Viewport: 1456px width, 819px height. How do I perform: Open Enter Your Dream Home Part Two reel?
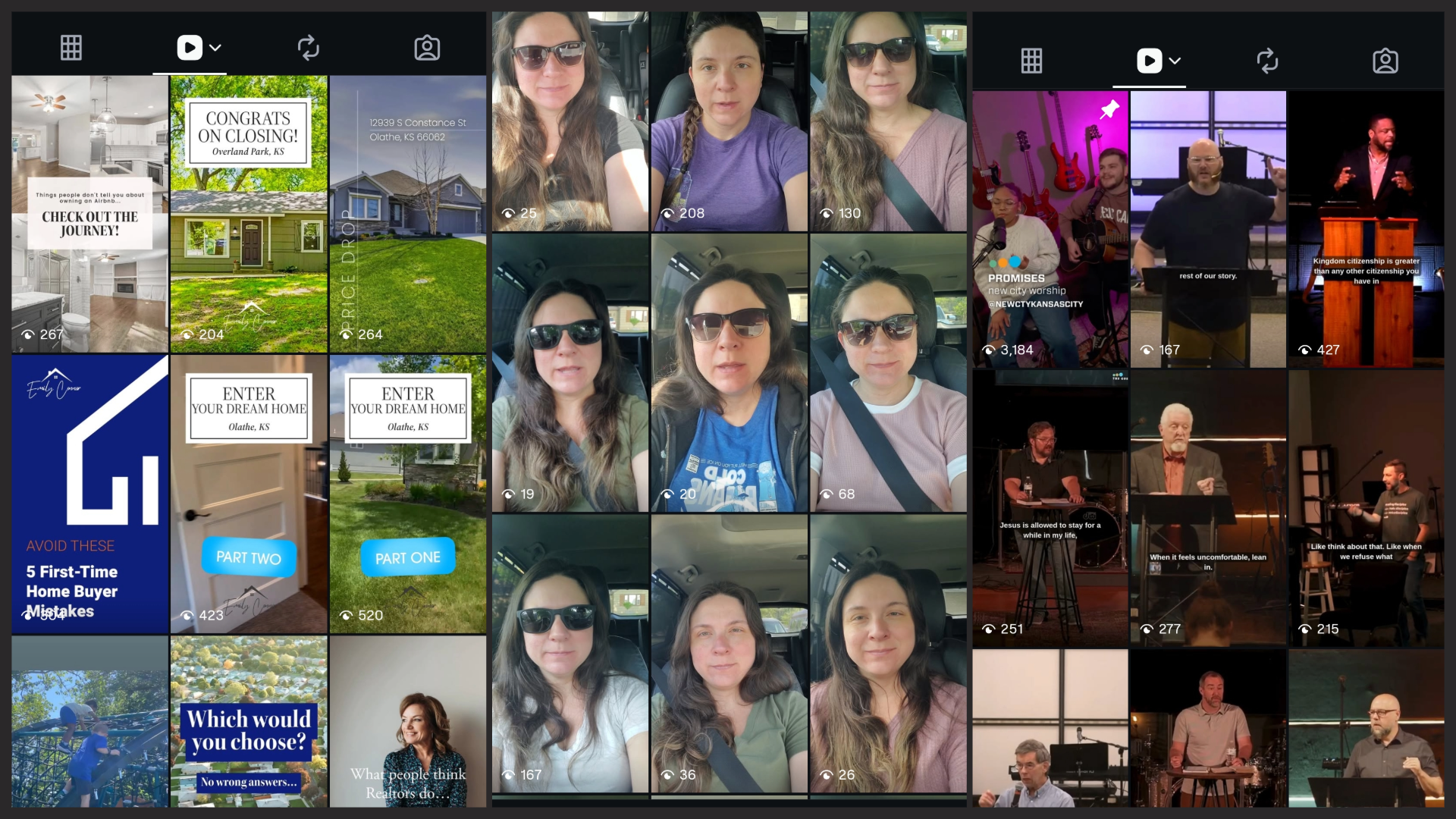[x=249, y=494]
